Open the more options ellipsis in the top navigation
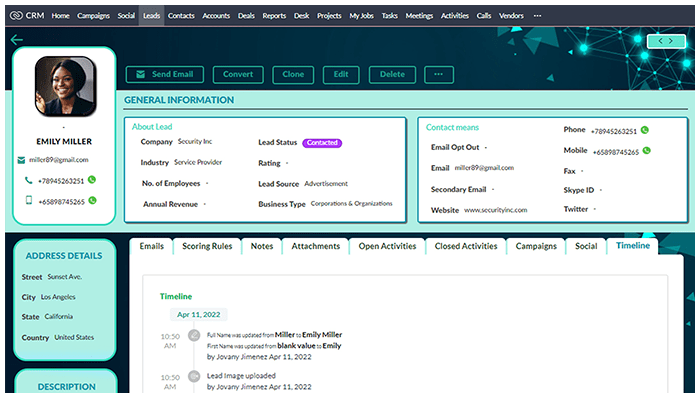Image resolution: width=700 pixels, height=398 pixels. [x=538, y=16]
